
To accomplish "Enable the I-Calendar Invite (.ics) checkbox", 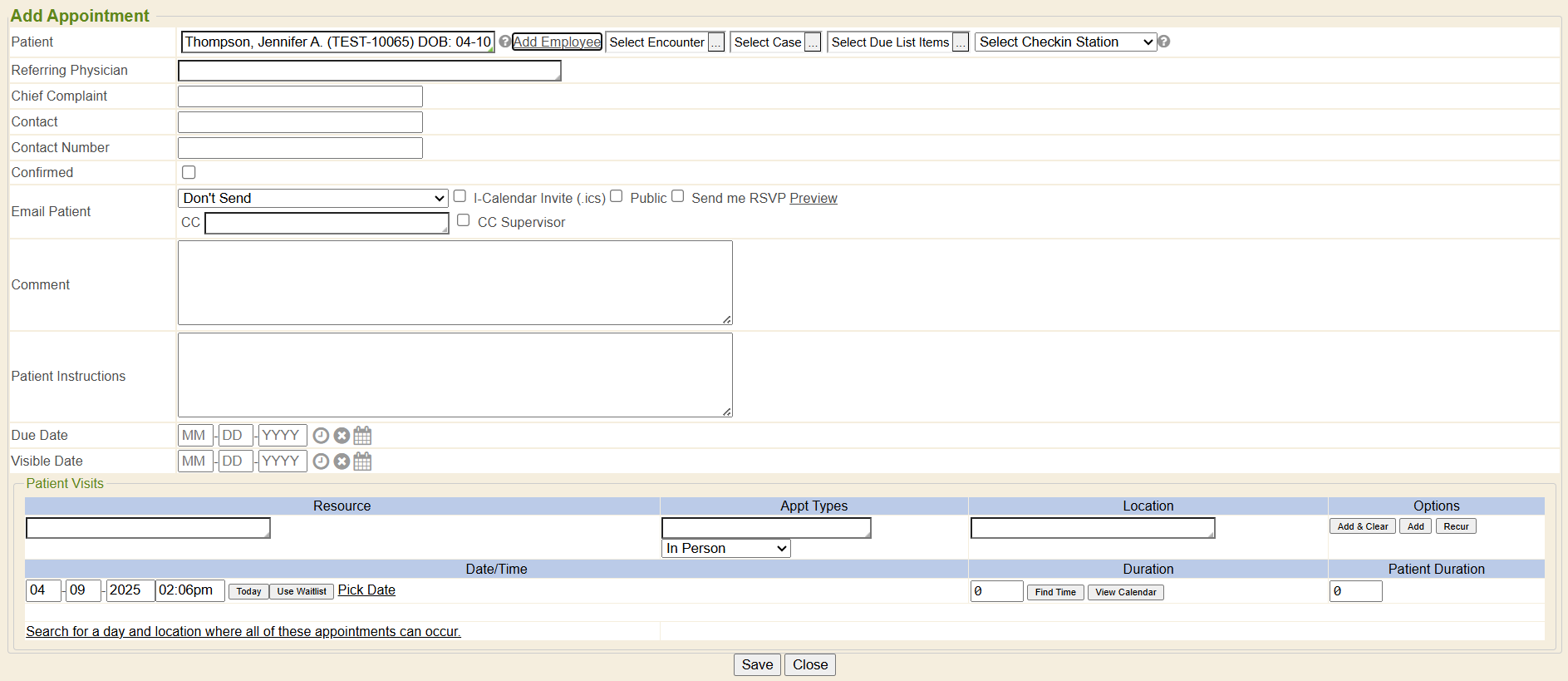I will pos(460,196).
